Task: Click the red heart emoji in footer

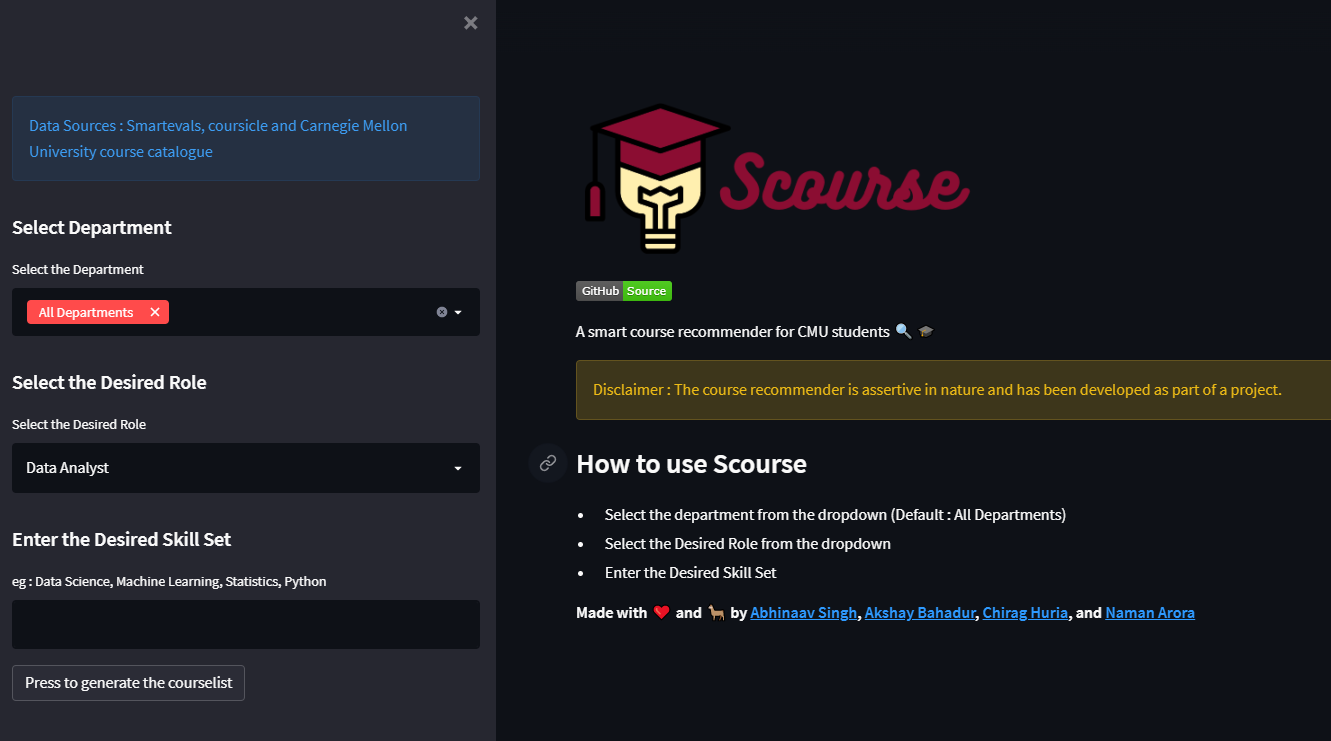Action: [661, 612]
